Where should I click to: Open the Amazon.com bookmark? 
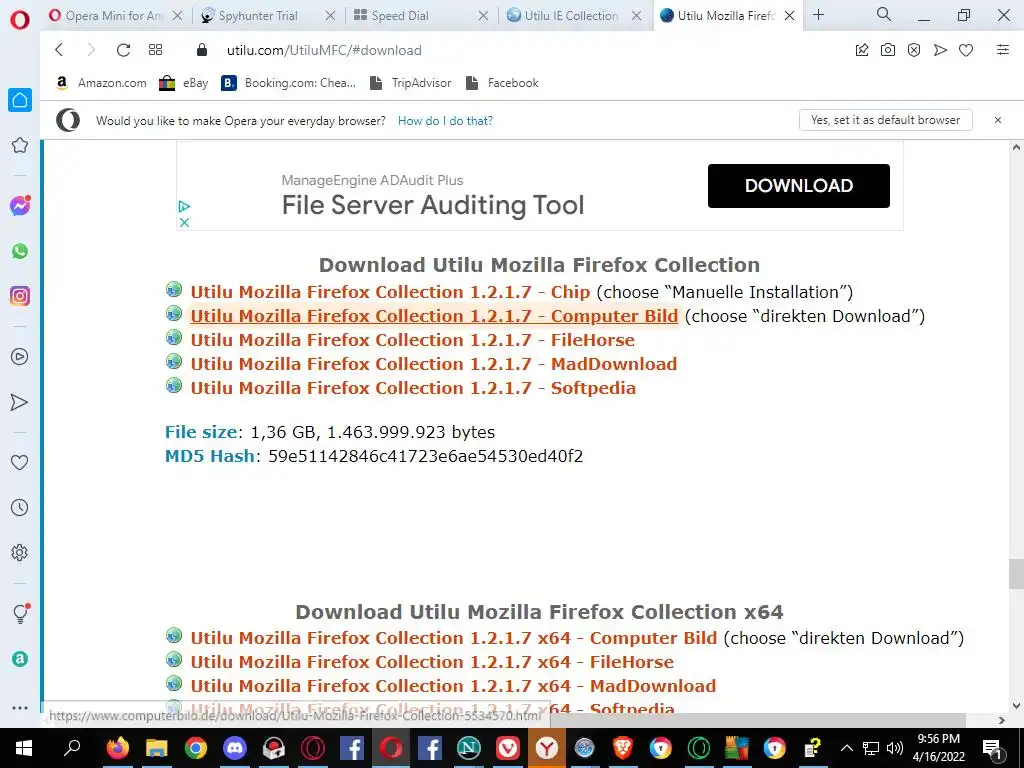click(x=101, y=83)
